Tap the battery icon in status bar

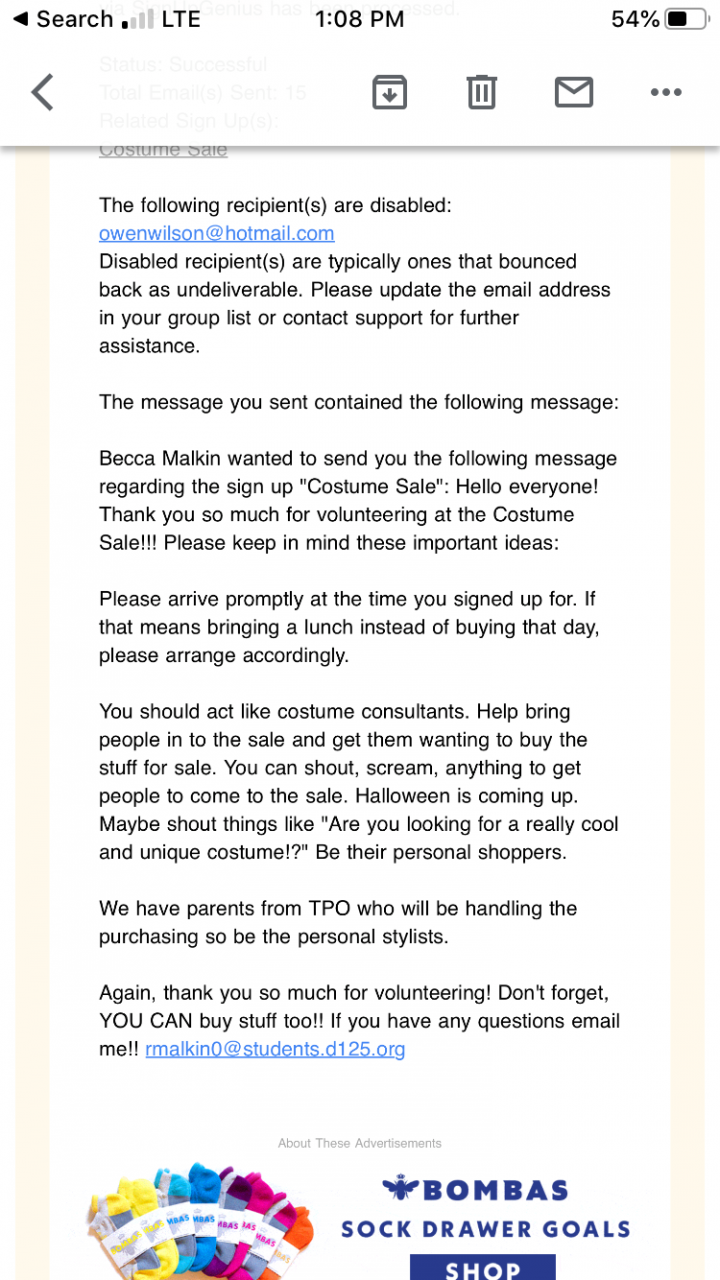690,19
